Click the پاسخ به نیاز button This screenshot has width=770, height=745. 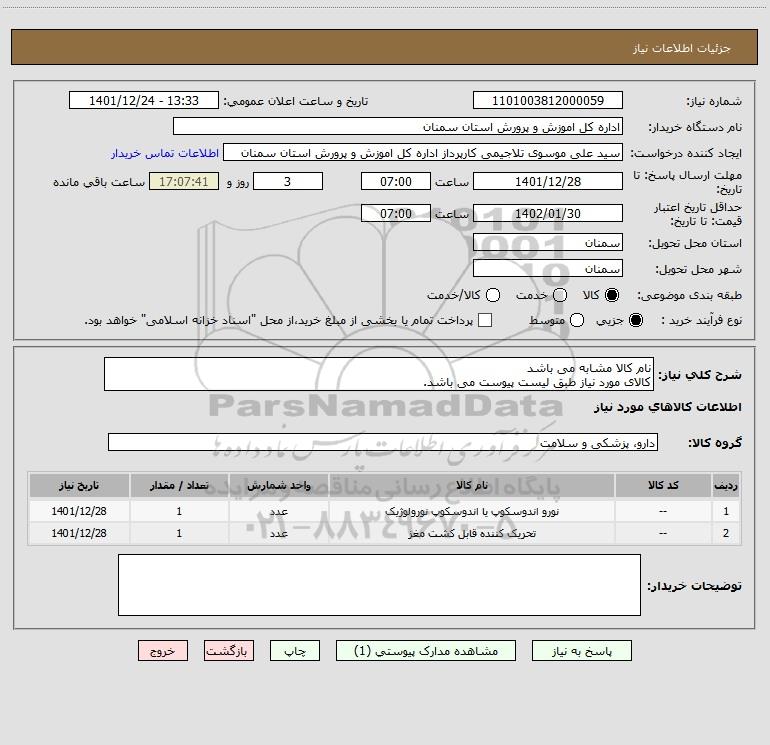coord(582,651)
